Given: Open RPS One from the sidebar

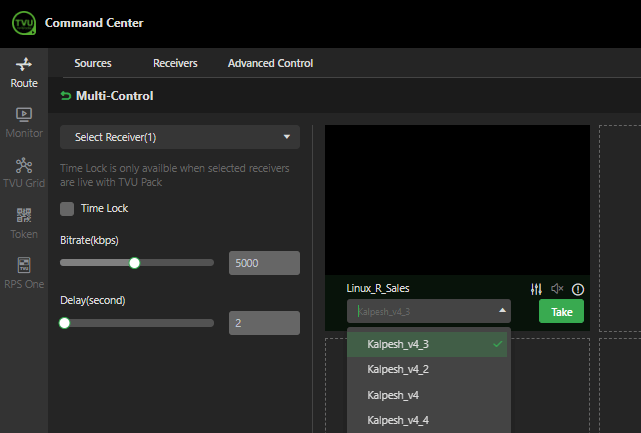Looking at the screenshot, I should [x=24, y=272].
